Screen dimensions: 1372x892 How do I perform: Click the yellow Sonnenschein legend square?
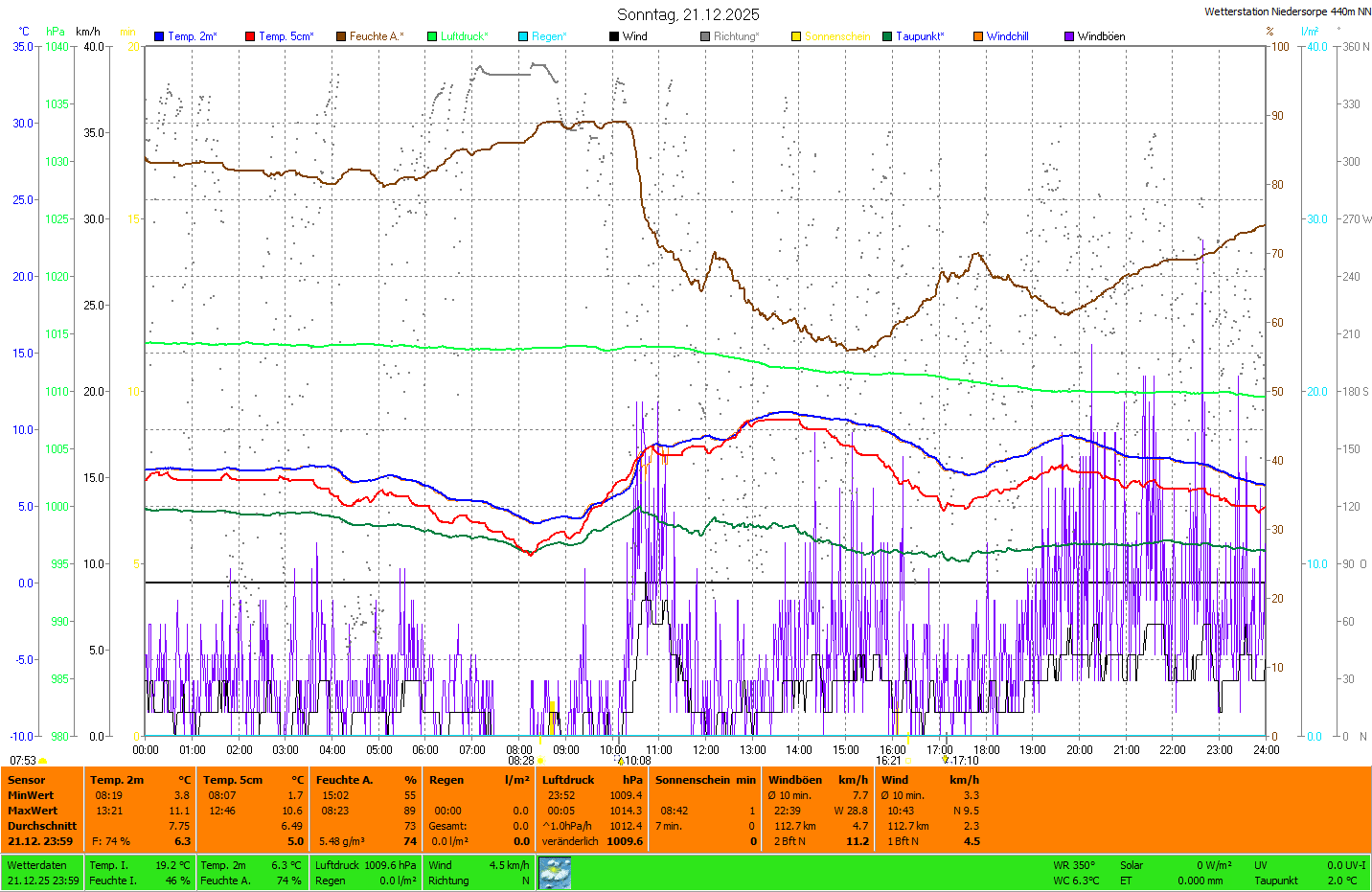click(796, 36)
